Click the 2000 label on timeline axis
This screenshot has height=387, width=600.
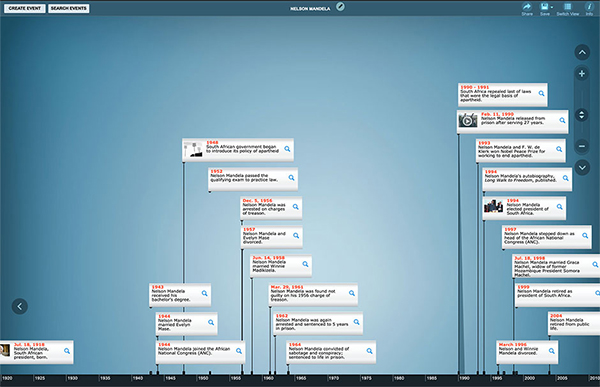[x=530, y=378]
